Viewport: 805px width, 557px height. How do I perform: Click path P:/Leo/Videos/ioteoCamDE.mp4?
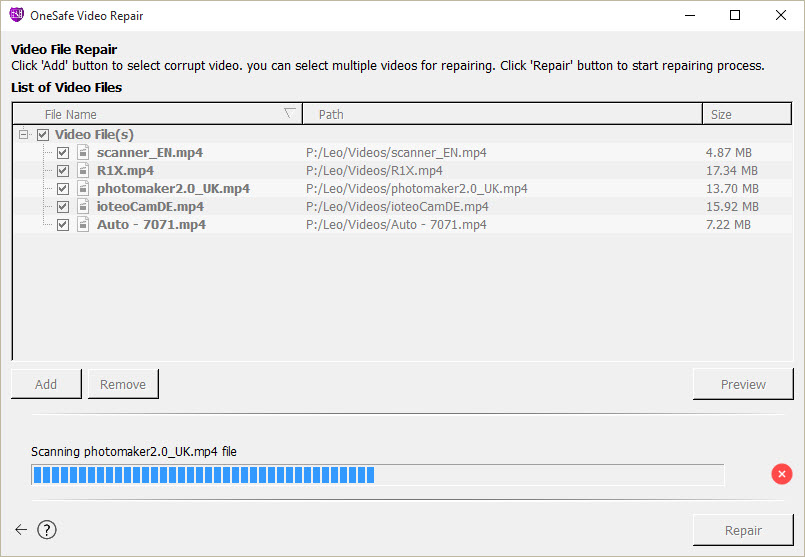(397, 206)
